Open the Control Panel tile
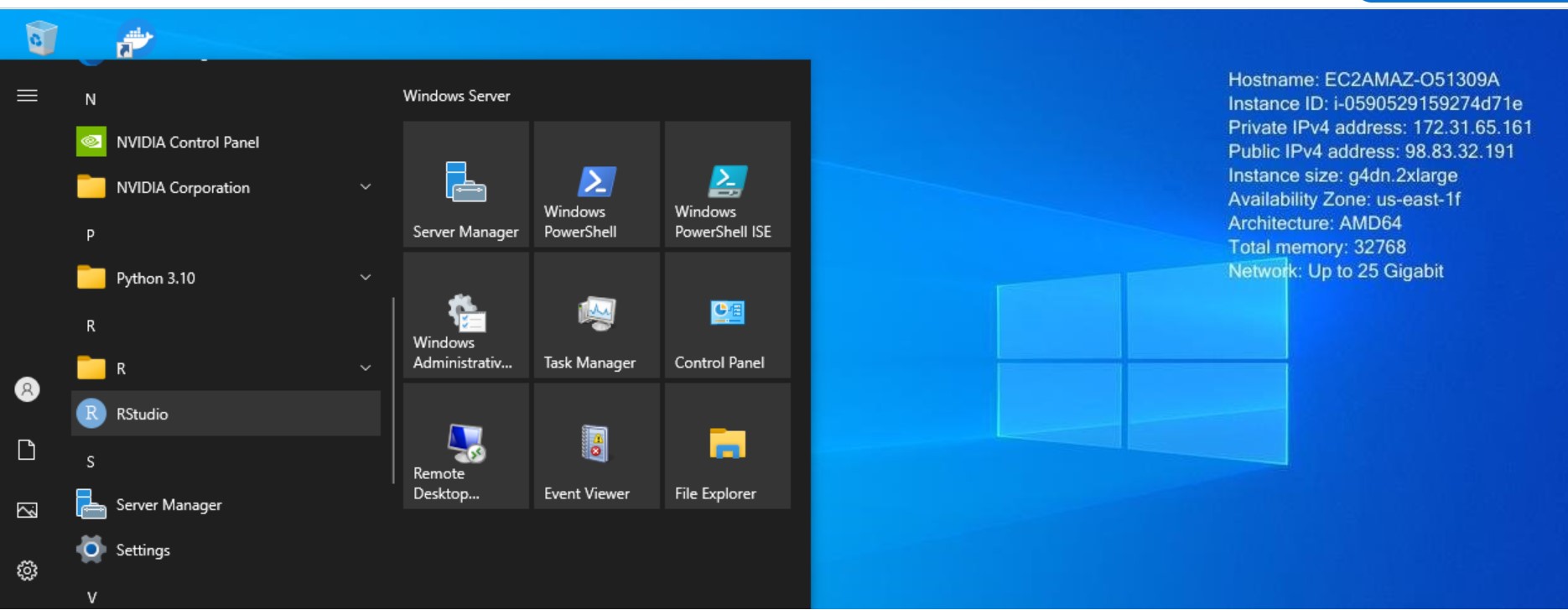The image size is (1568, 610). 728,315
